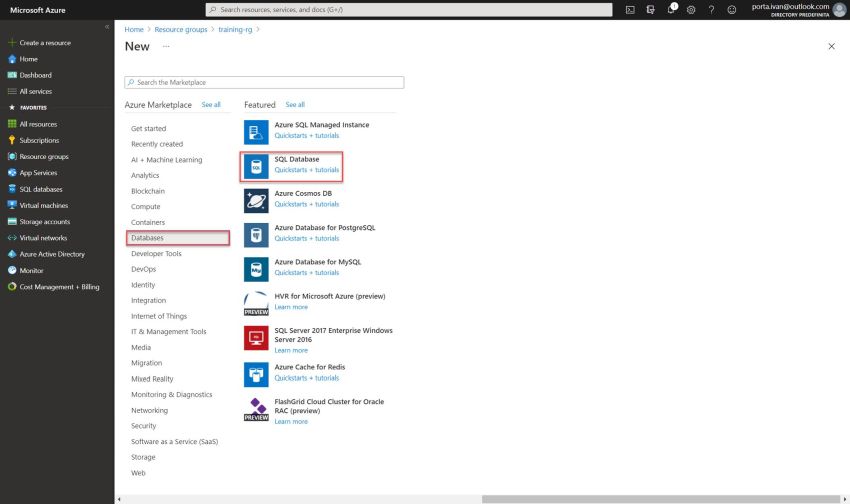This screenshot has width=850, height=504.
Task: Select Web category
Action: click(x=138, y=473)
